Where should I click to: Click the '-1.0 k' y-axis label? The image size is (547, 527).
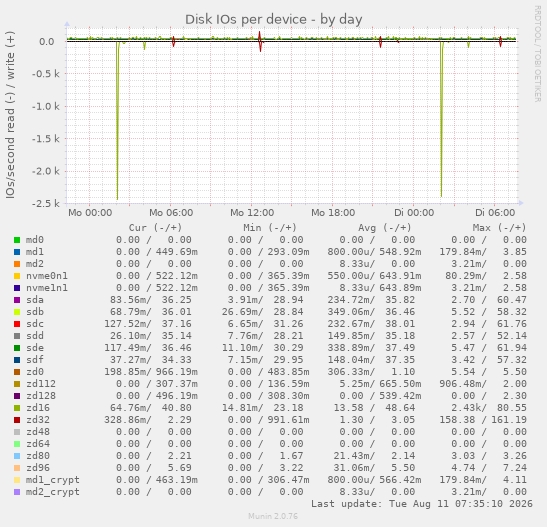[46, 106]
